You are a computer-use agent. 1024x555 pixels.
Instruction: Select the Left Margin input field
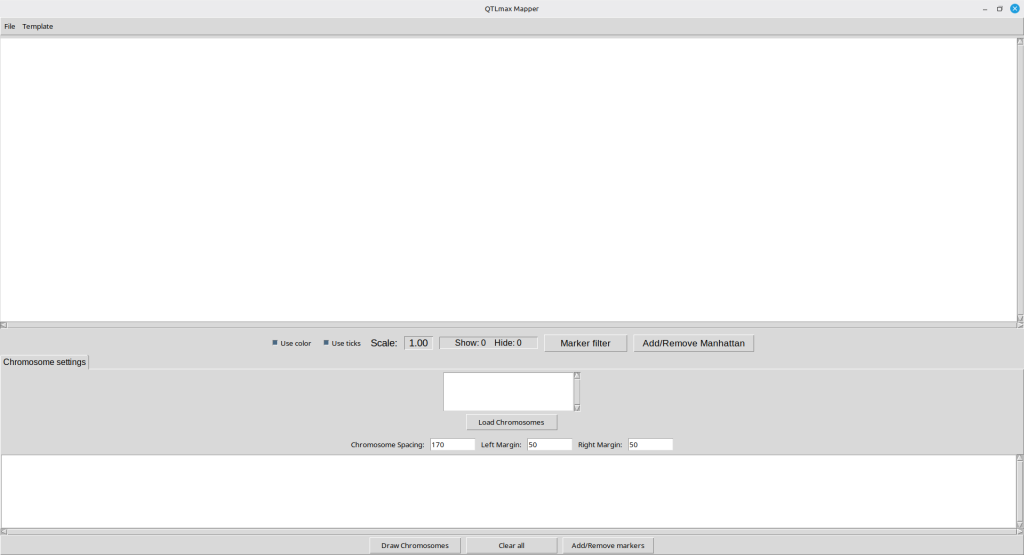[549, 445]
